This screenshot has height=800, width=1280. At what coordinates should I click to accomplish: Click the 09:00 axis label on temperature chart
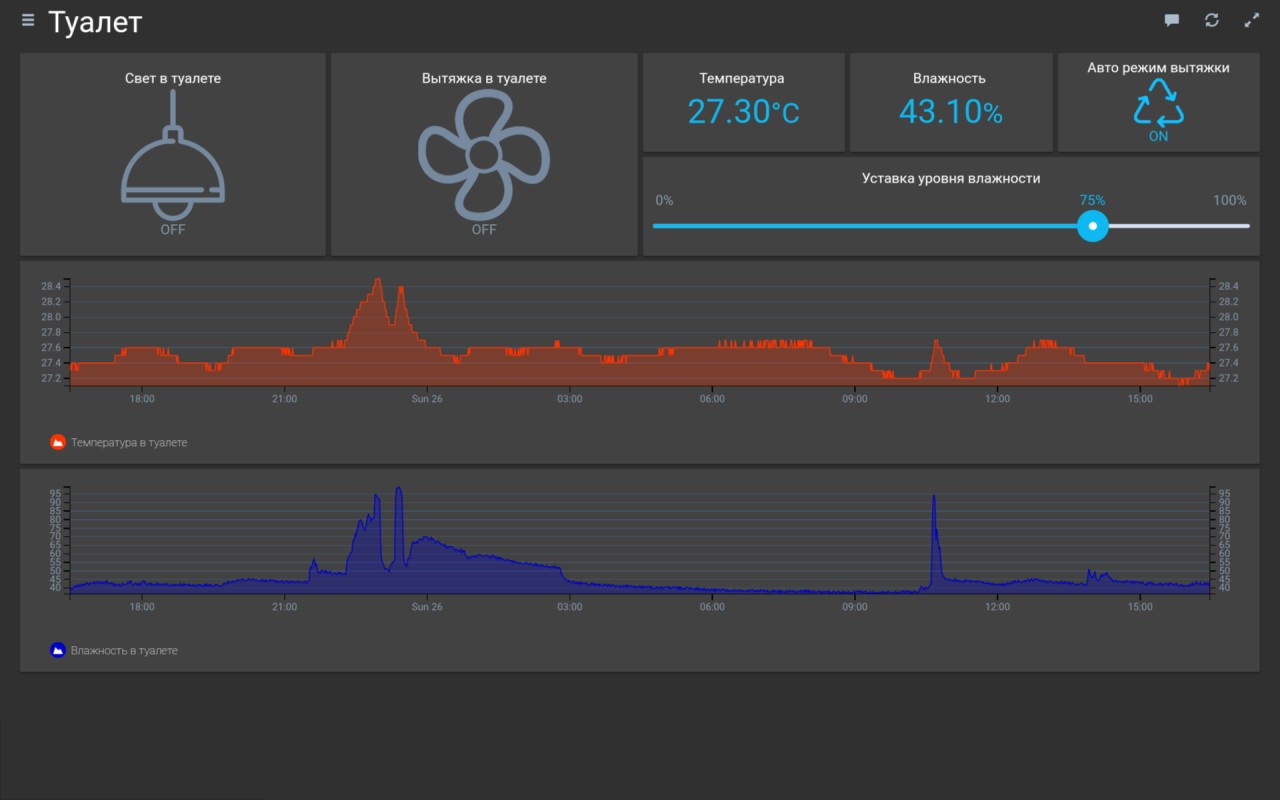[x=855, y=399]
